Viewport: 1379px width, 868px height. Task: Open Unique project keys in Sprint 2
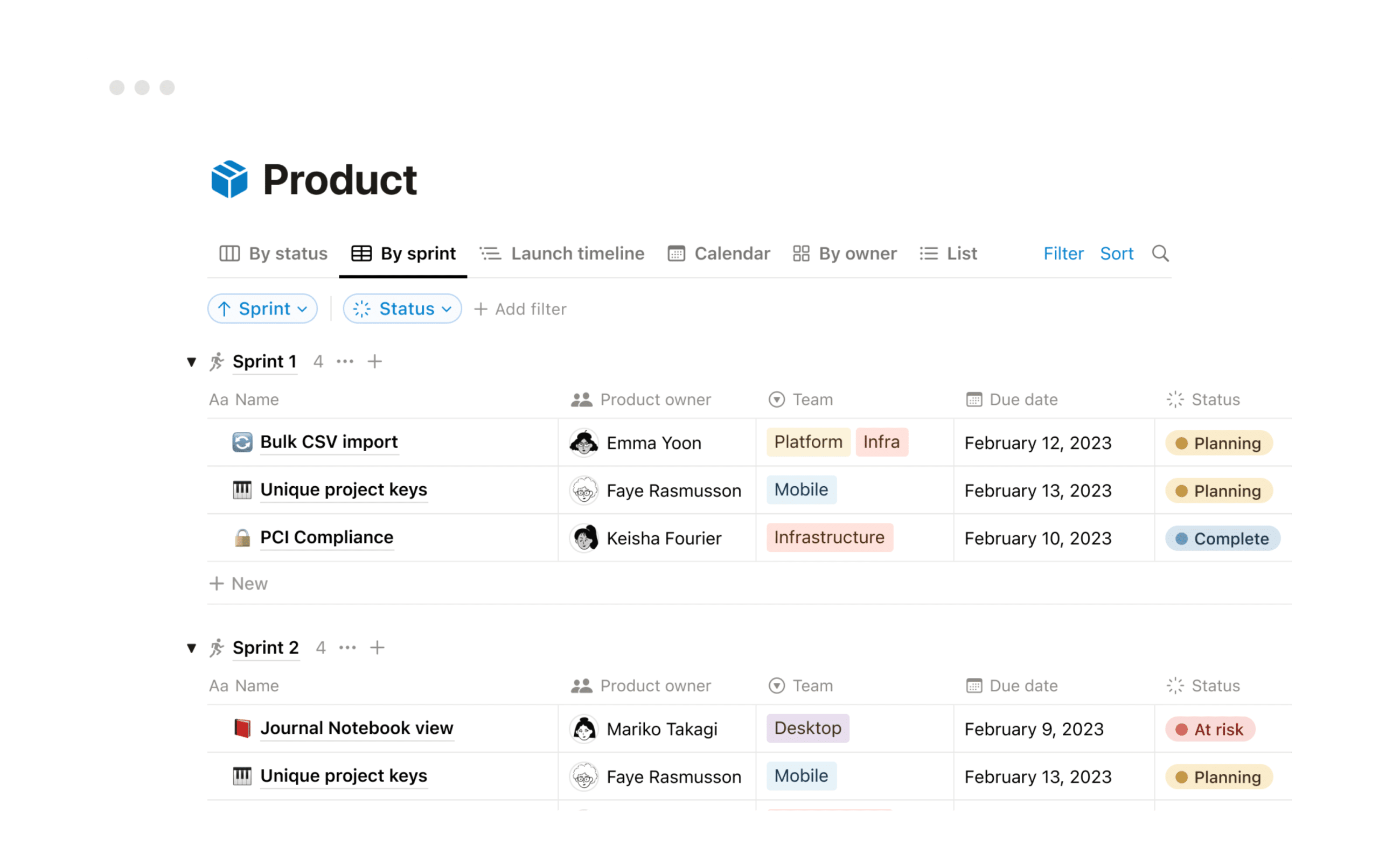344,775
